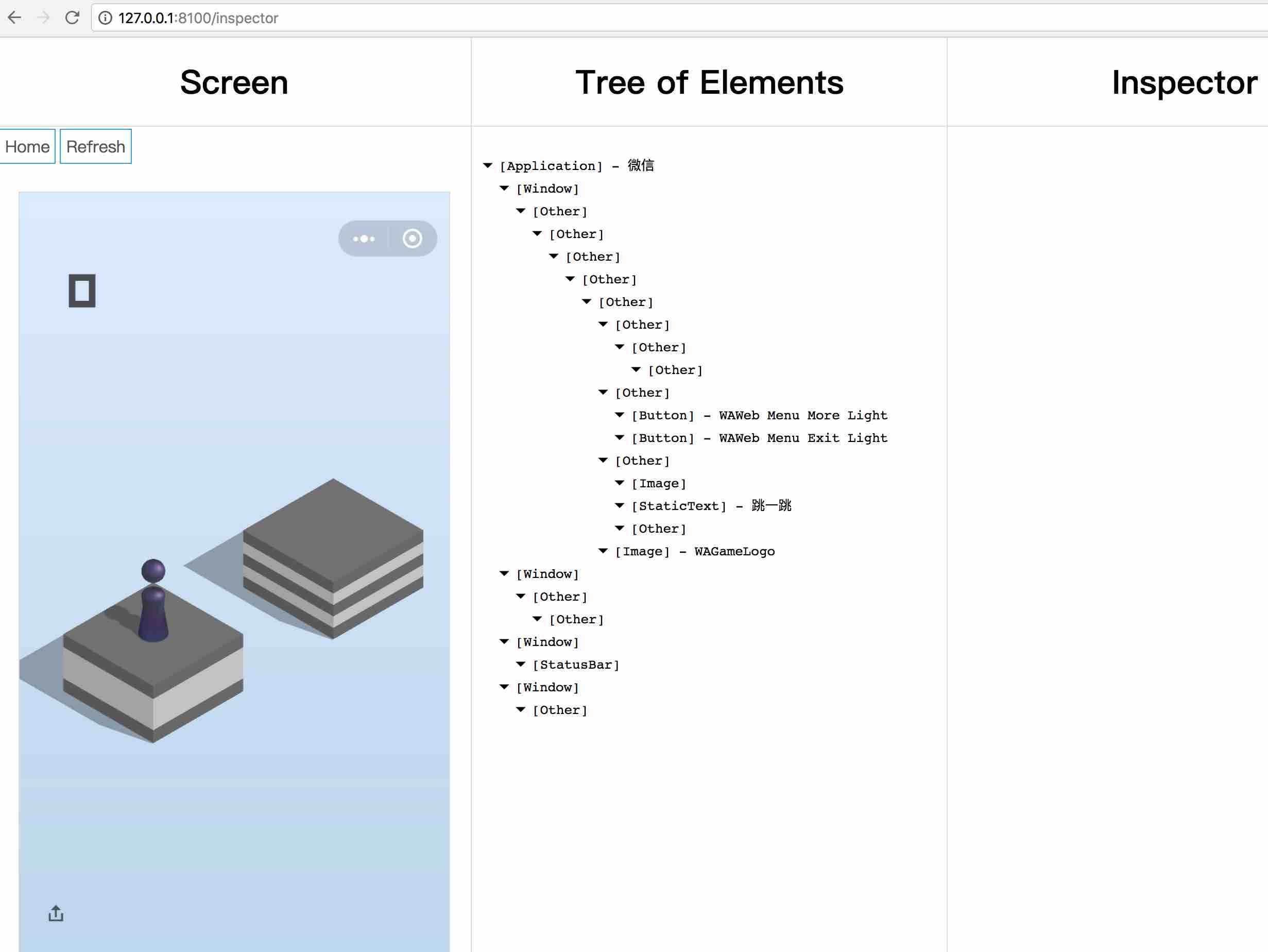Viewport: 1268px width, 952px height.
Task: Click the Refresh button in toolbar
Action: pos(95,147)
